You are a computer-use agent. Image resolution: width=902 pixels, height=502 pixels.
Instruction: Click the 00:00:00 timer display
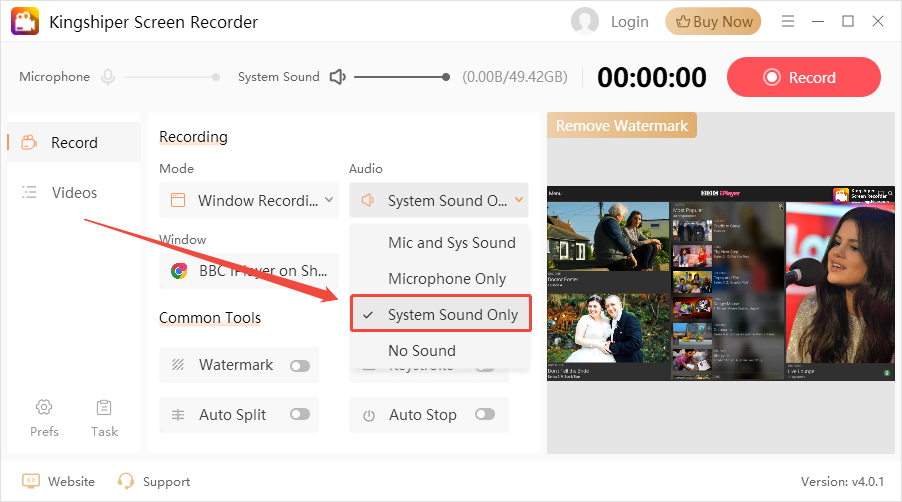[x=652, y=77]
